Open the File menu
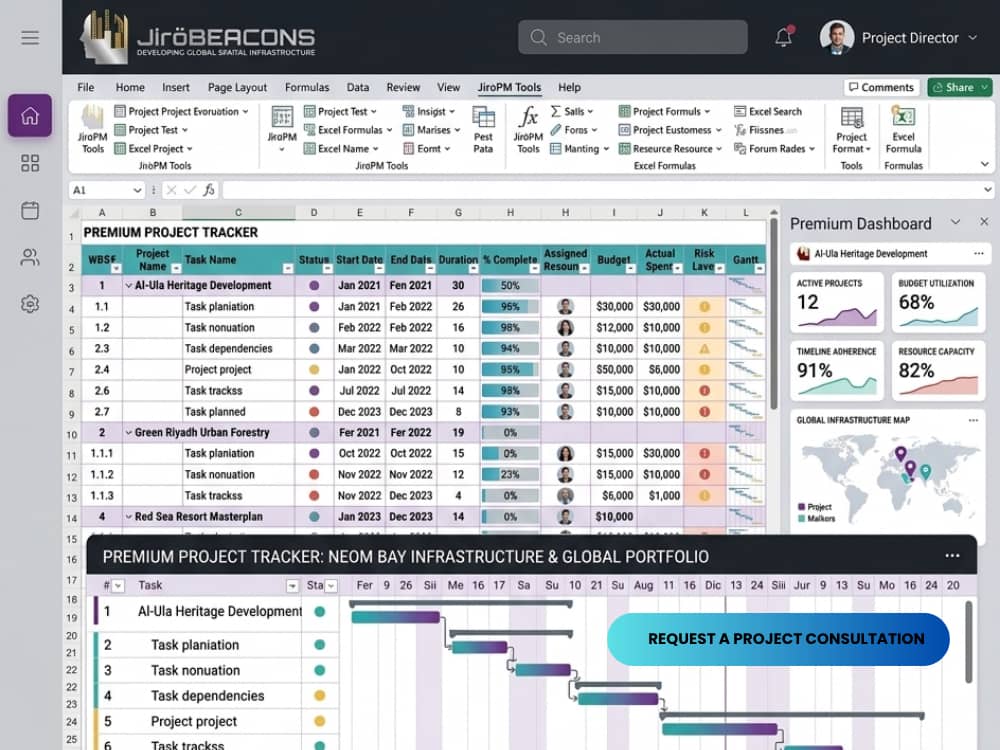 click(x=85, y=87)
